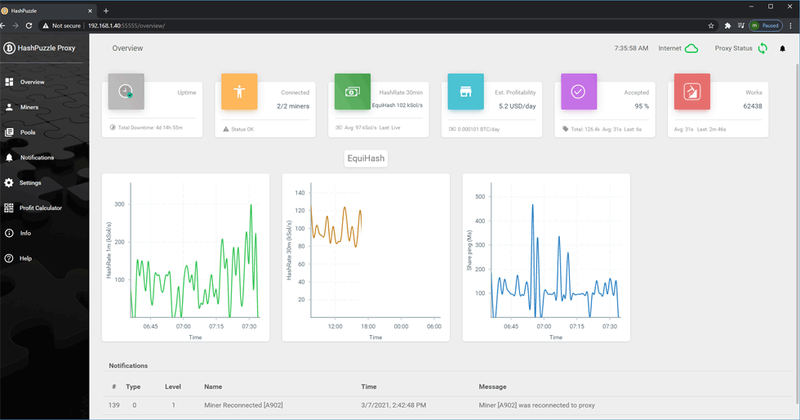The height and width of the screenshot is (420, 800).
Task: Click the browser Reload button
Action: [x=29, y=26]
